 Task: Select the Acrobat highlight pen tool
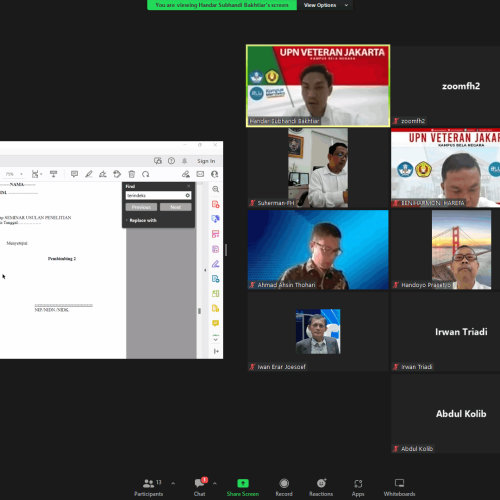point(89,174)
